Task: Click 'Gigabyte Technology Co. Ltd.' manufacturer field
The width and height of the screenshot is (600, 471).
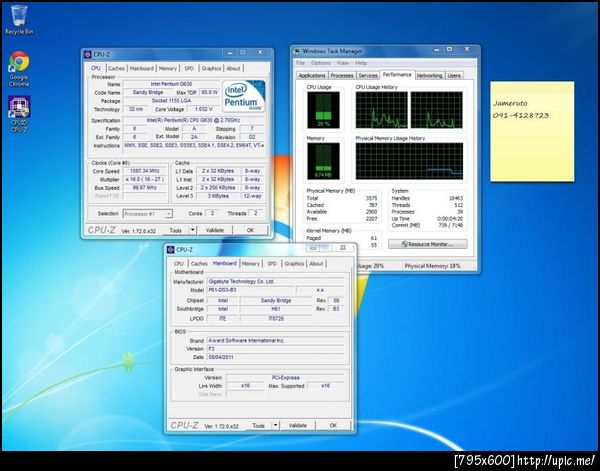Action: coord(276,281)
